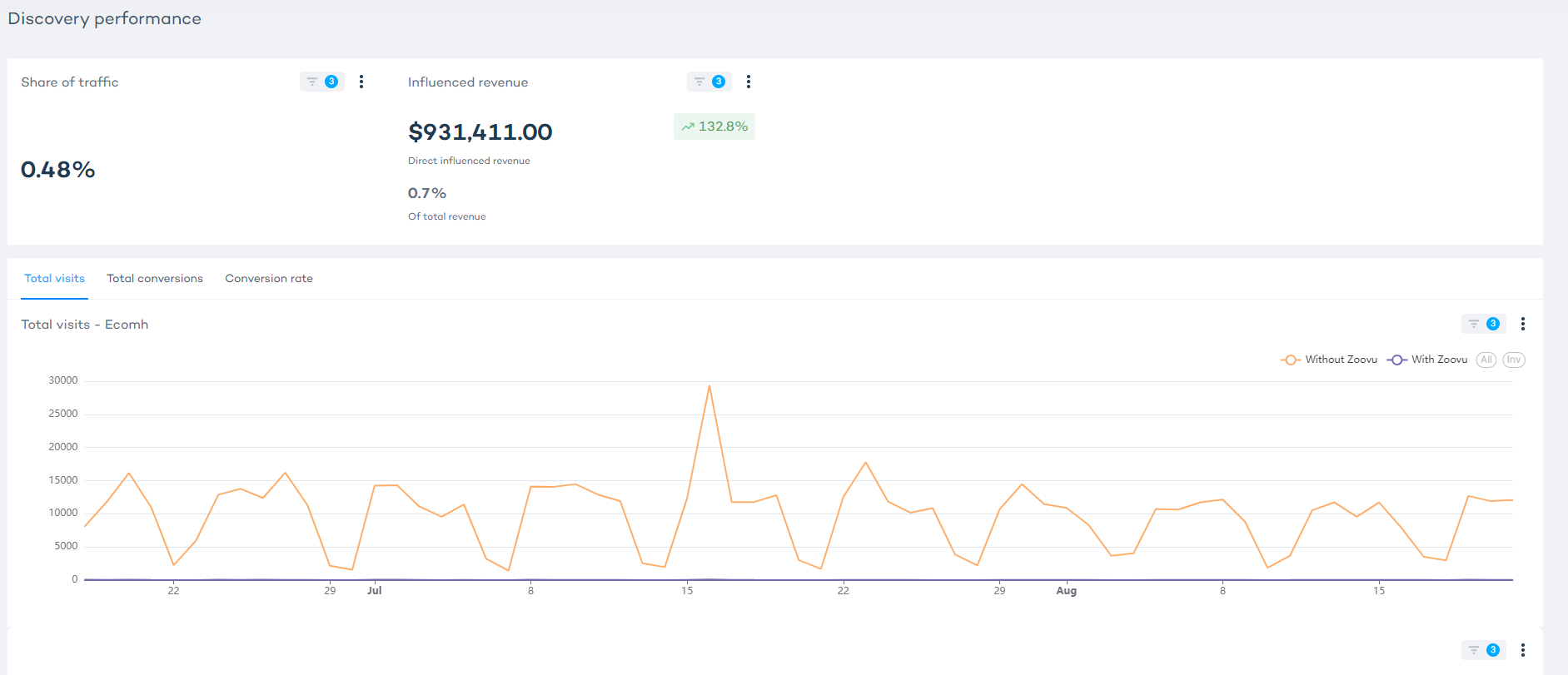Toggle the 'With Zoovu' series label
This screenshot has height=675, width=1568.
tap(1439, 360)
